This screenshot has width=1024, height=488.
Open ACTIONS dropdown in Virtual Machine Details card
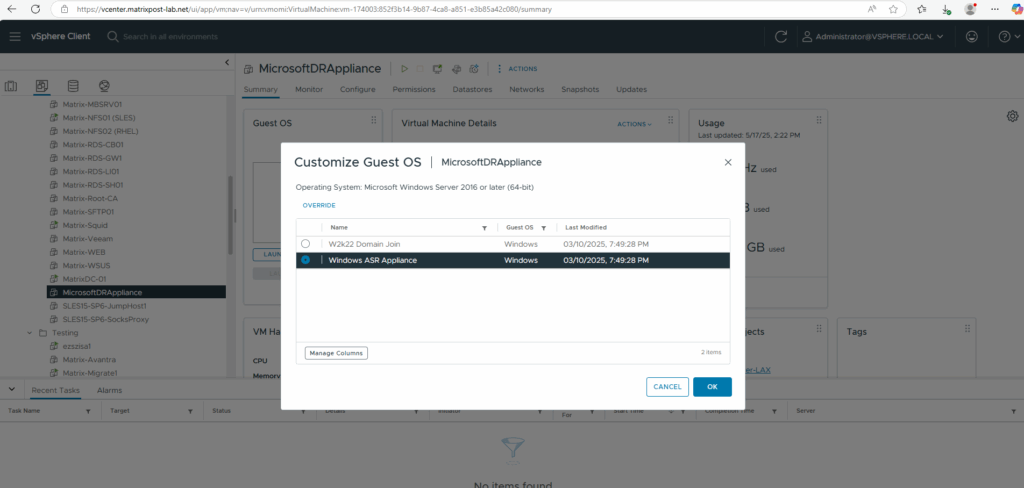634,124
